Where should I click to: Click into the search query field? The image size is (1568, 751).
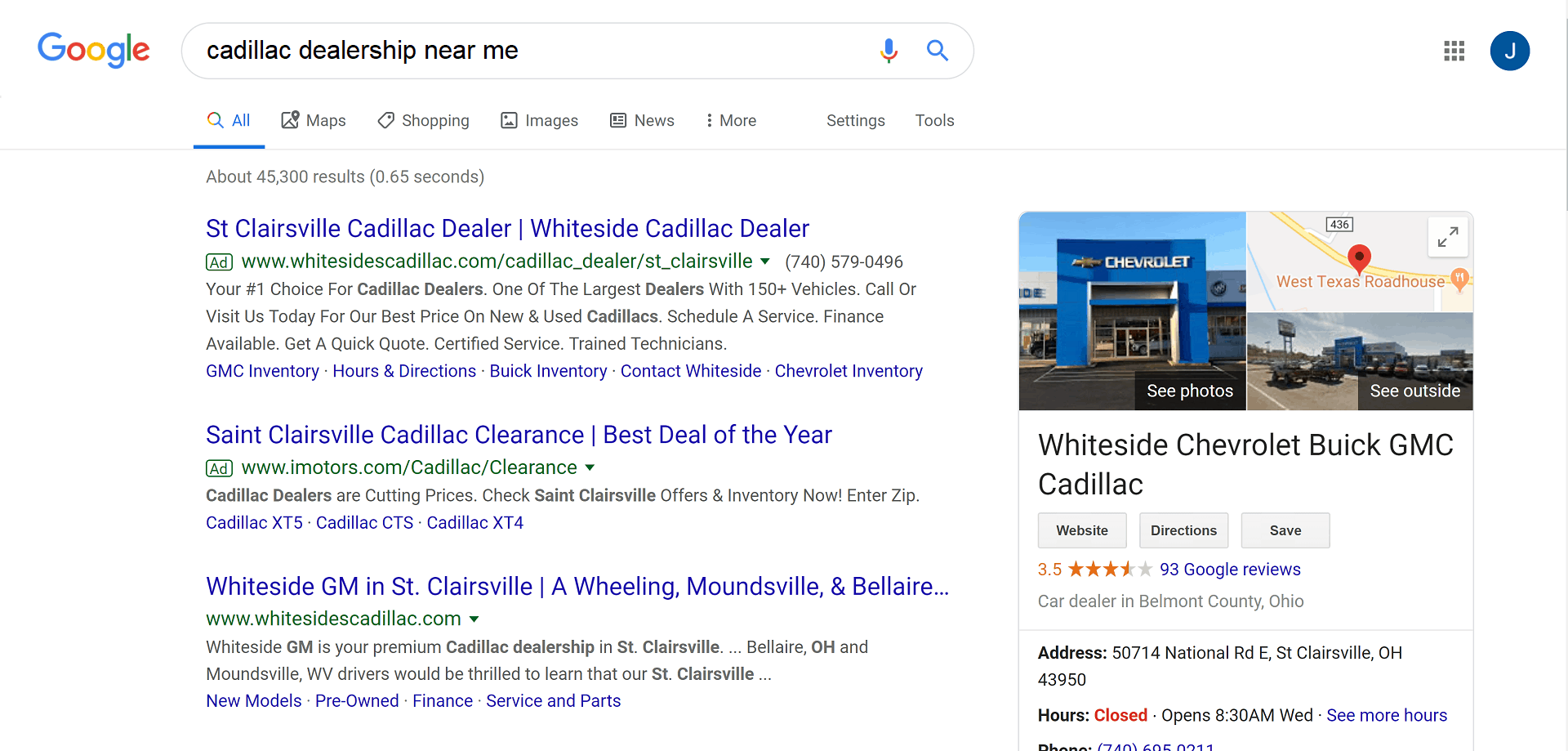tap(531, 51)
